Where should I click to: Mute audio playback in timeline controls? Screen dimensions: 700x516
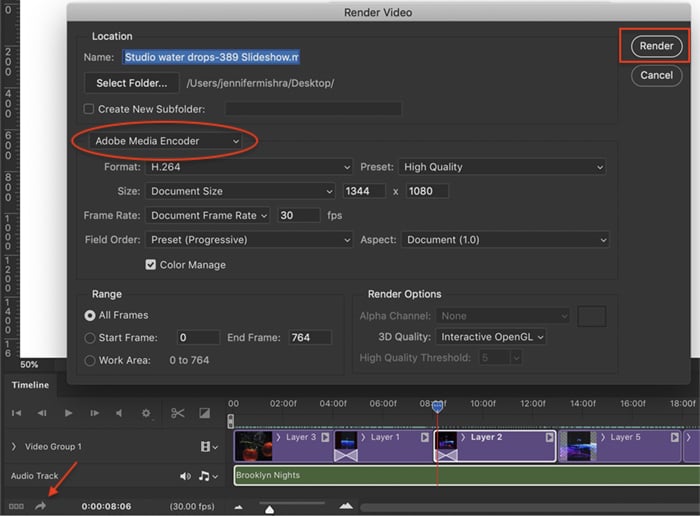(x=119, y=413)
